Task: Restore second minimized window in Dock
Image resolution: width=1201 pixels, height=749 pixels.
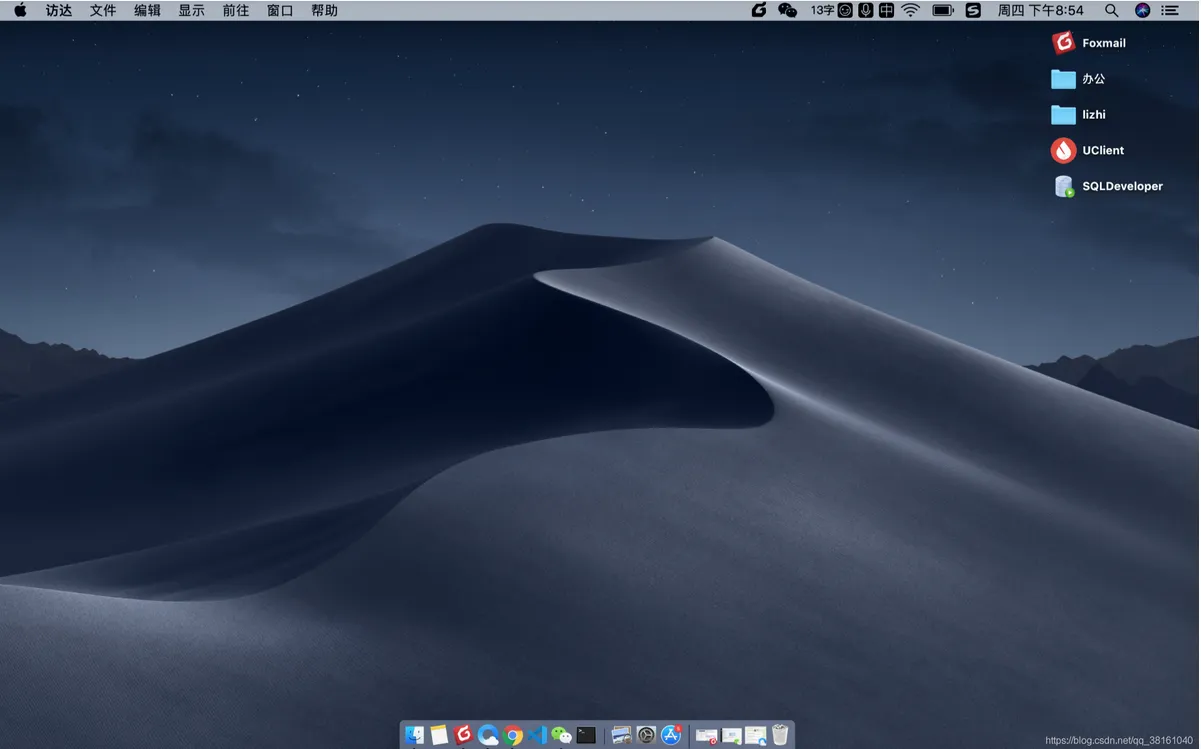Action: [x=732, y=736]
